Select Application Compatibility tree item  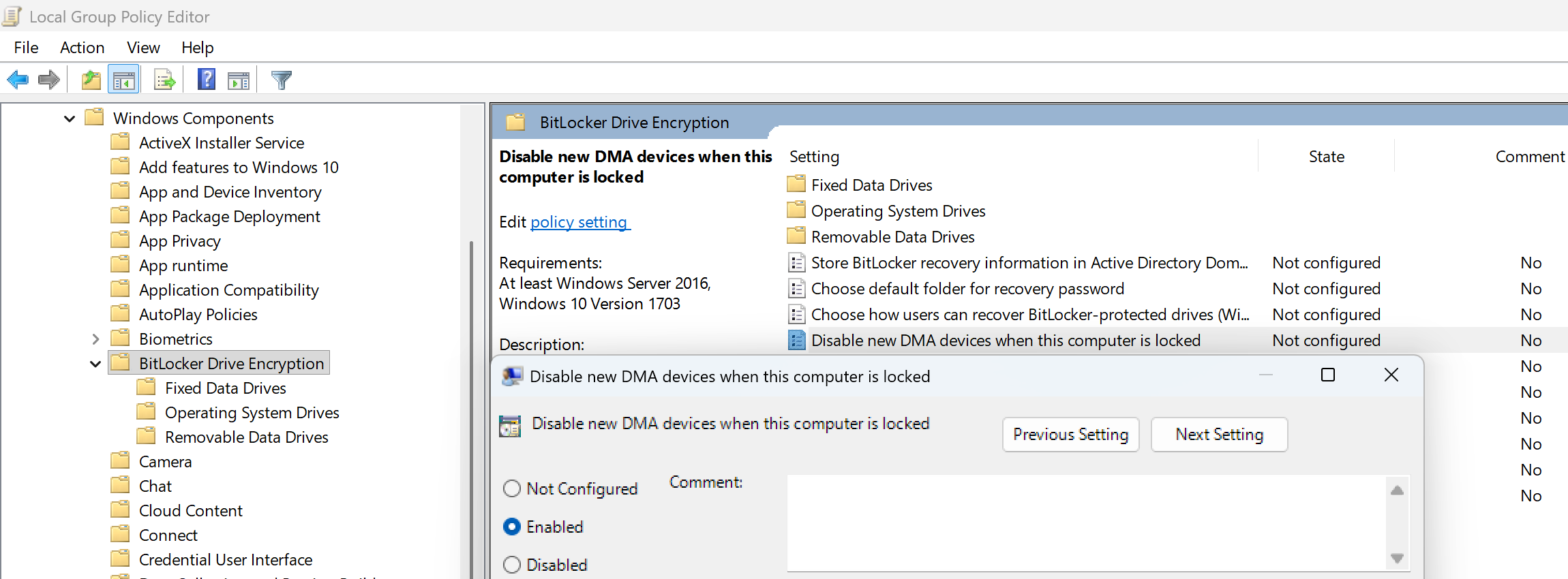click(228, 290)
